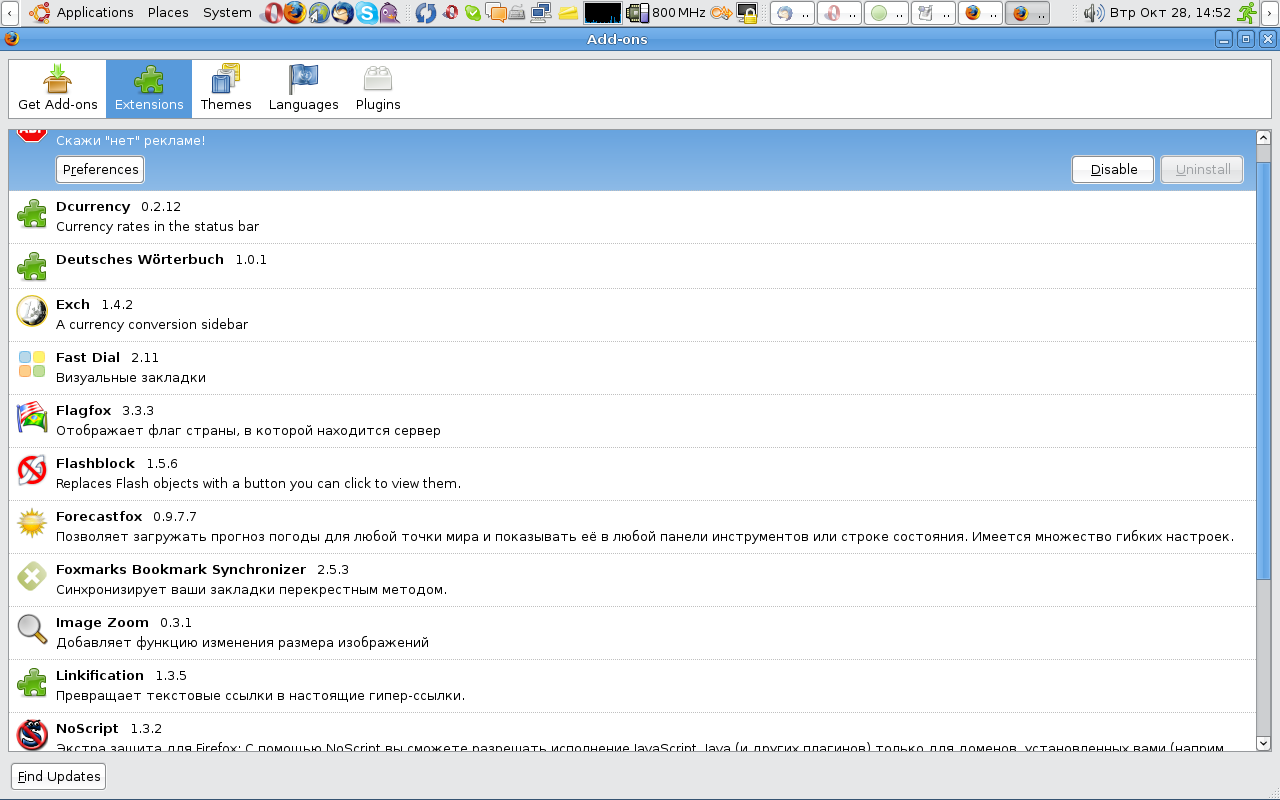Click the scrollbar down arrow
This screenshot has height=800, width=1280.
click(1263, 743)
